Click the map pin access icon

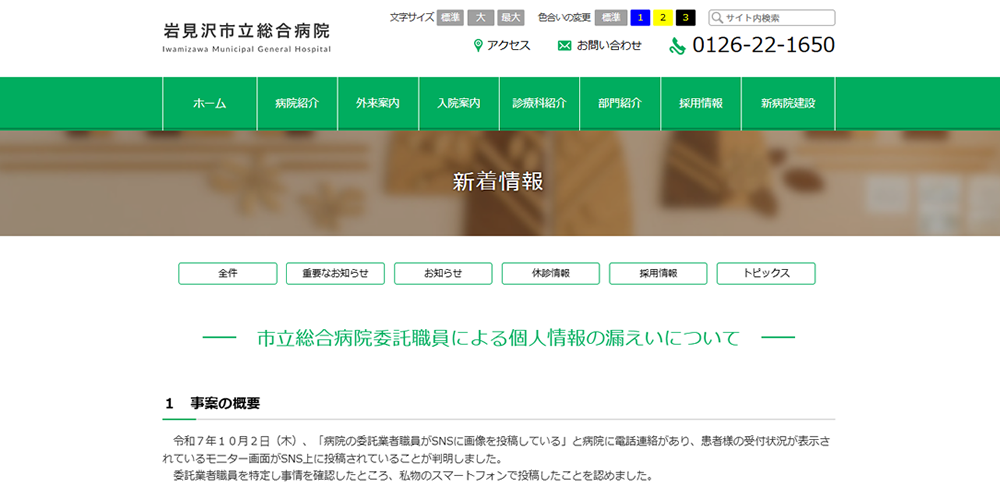478,46
